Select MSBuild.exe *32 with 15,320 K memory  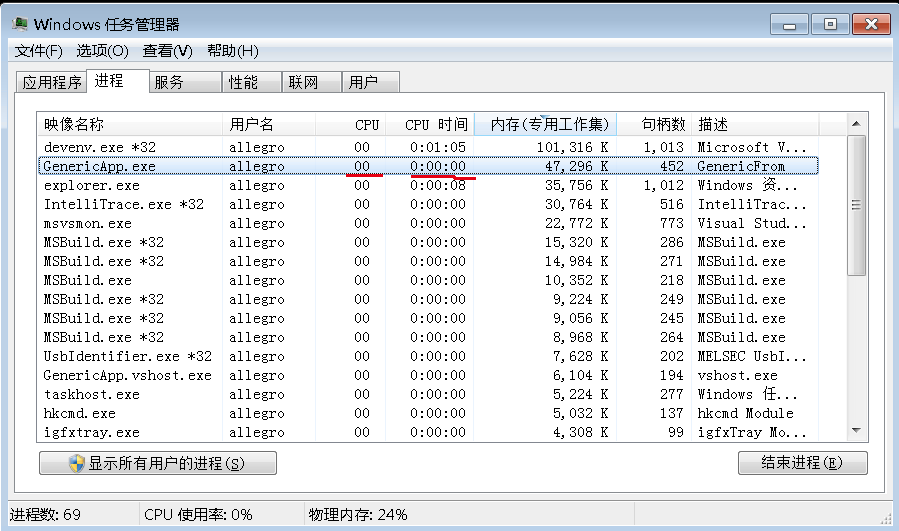pos(428,242)
